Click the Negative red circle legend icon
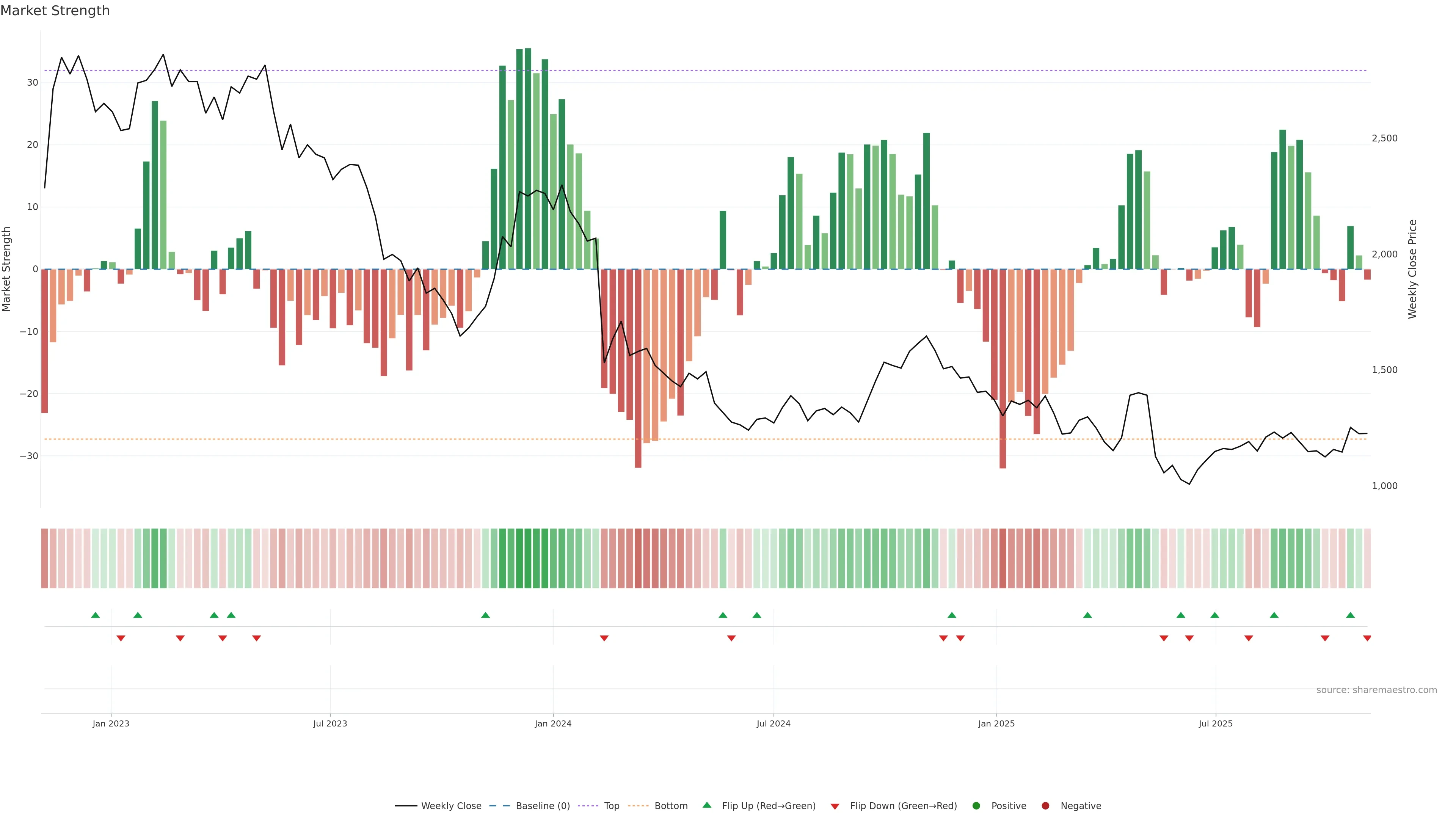Image resolution: width=1456 pixels, height=819 pixels. [x=1045, y=805]
